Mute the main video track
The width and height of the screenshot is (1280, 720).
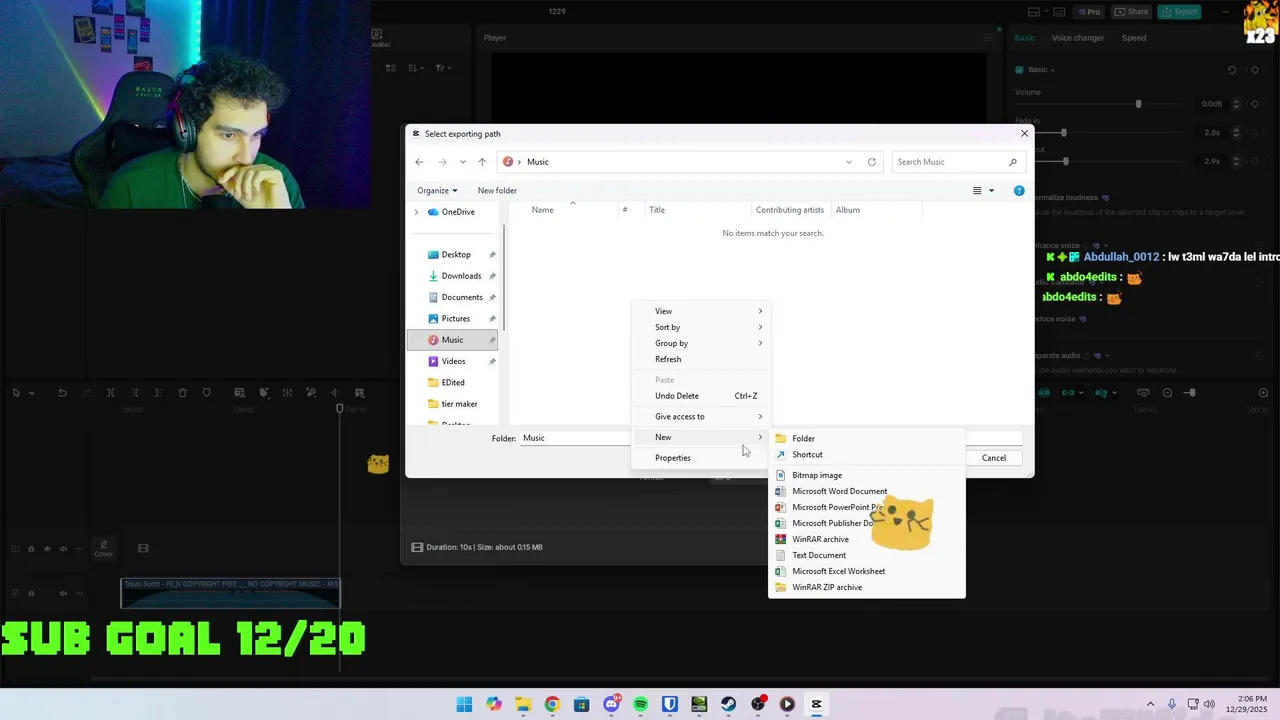tap(63, 549)
